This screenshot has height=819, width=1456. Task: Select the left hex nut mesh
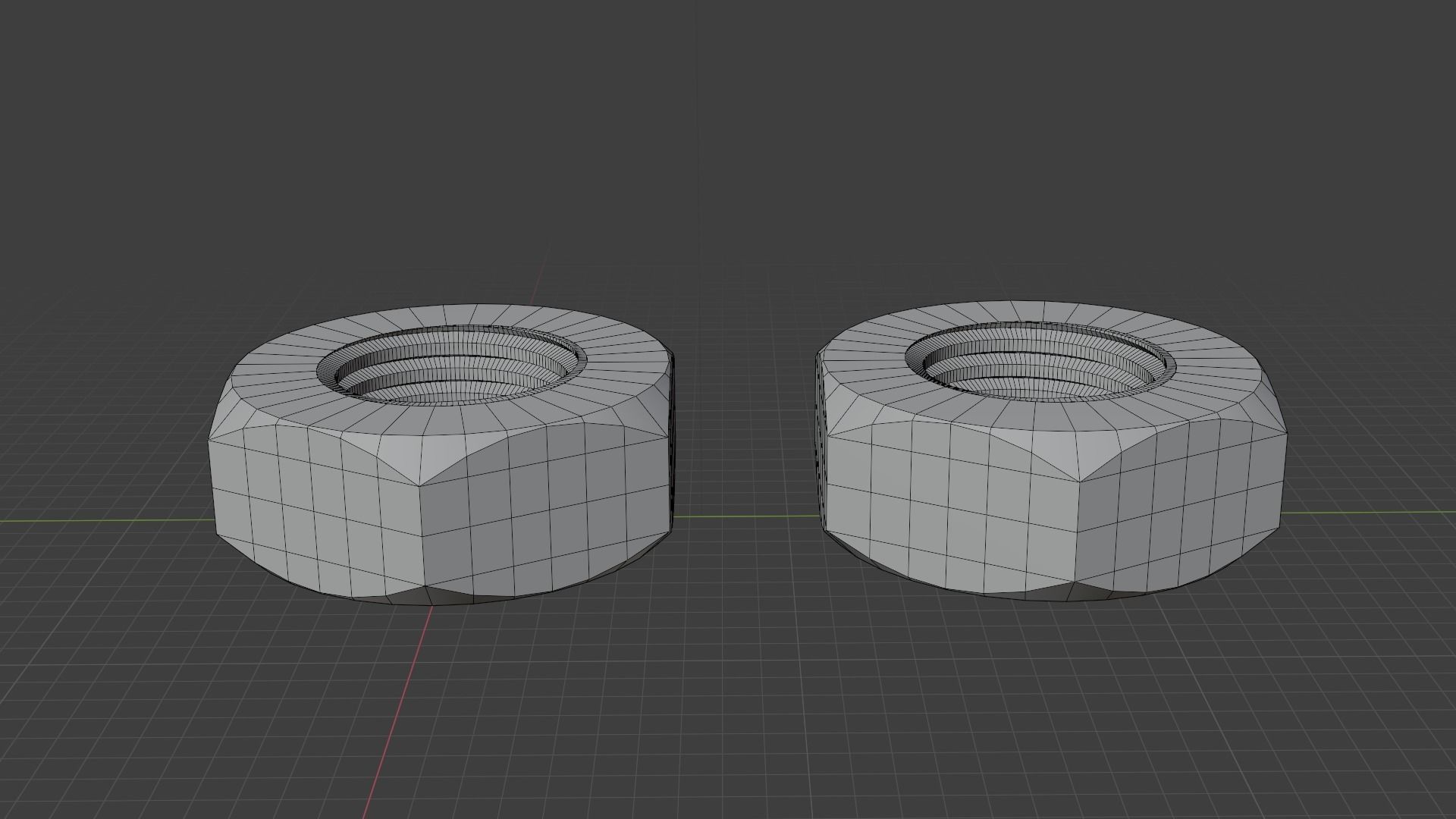point(442,455)
